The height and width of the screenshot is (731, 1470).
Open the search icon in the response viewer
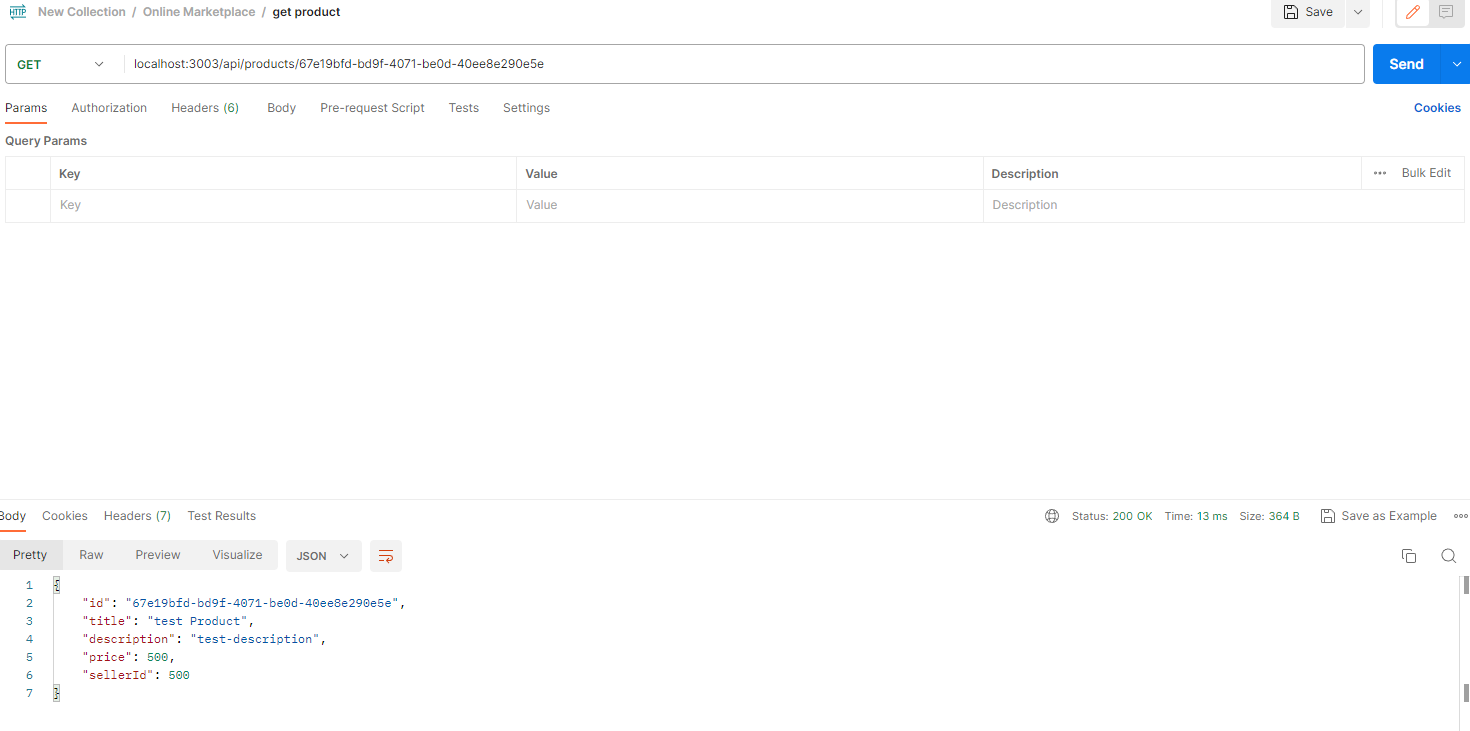point(1448,556)
